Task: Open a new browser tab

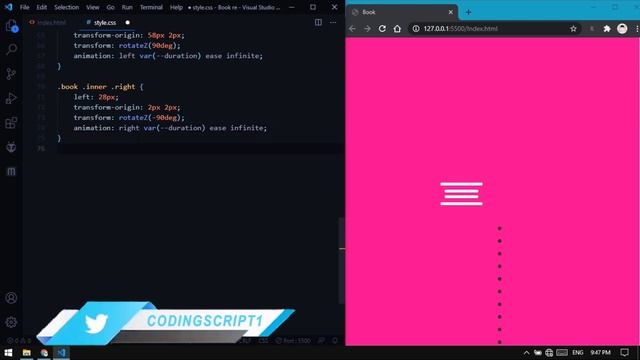Action: pyautogui.click(x=468, y=12)
